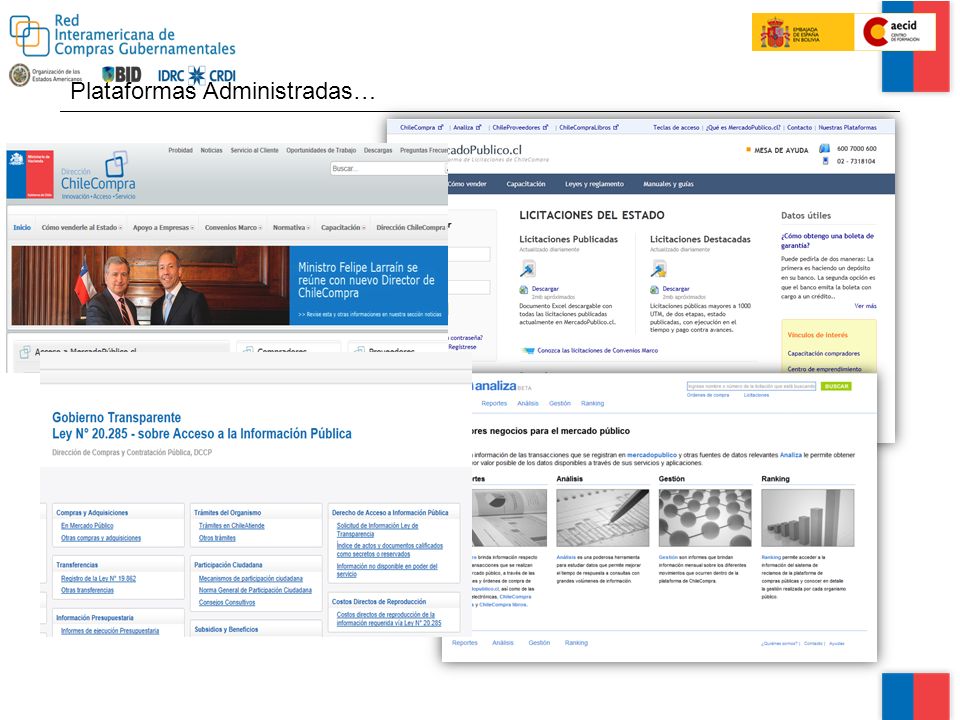
Task: Click the external-link icon next to ChileCompraLibros
Action: pos(616,127)
